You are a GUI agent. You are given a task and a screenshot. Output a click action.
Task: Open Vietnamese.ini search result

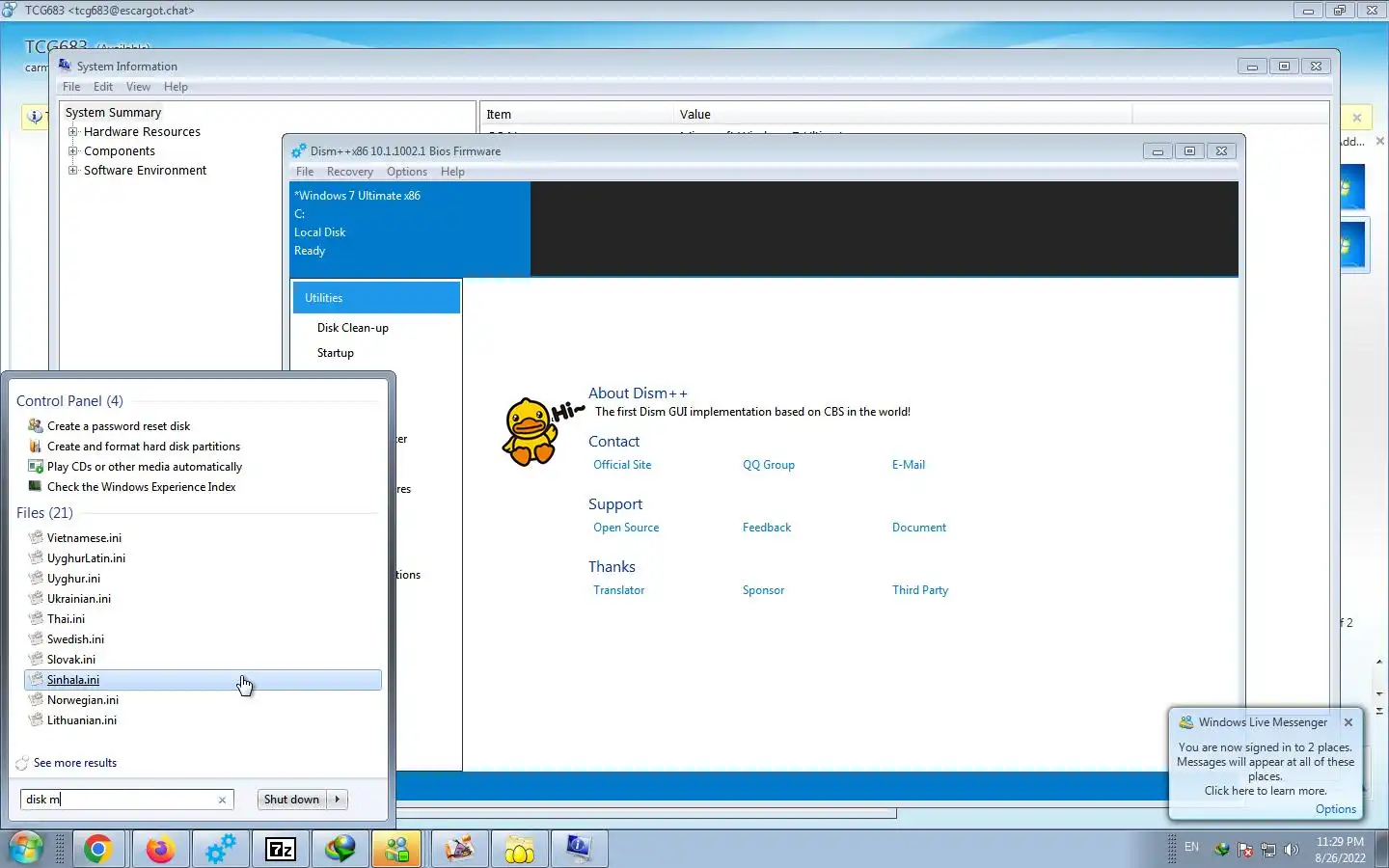[84, 538]
